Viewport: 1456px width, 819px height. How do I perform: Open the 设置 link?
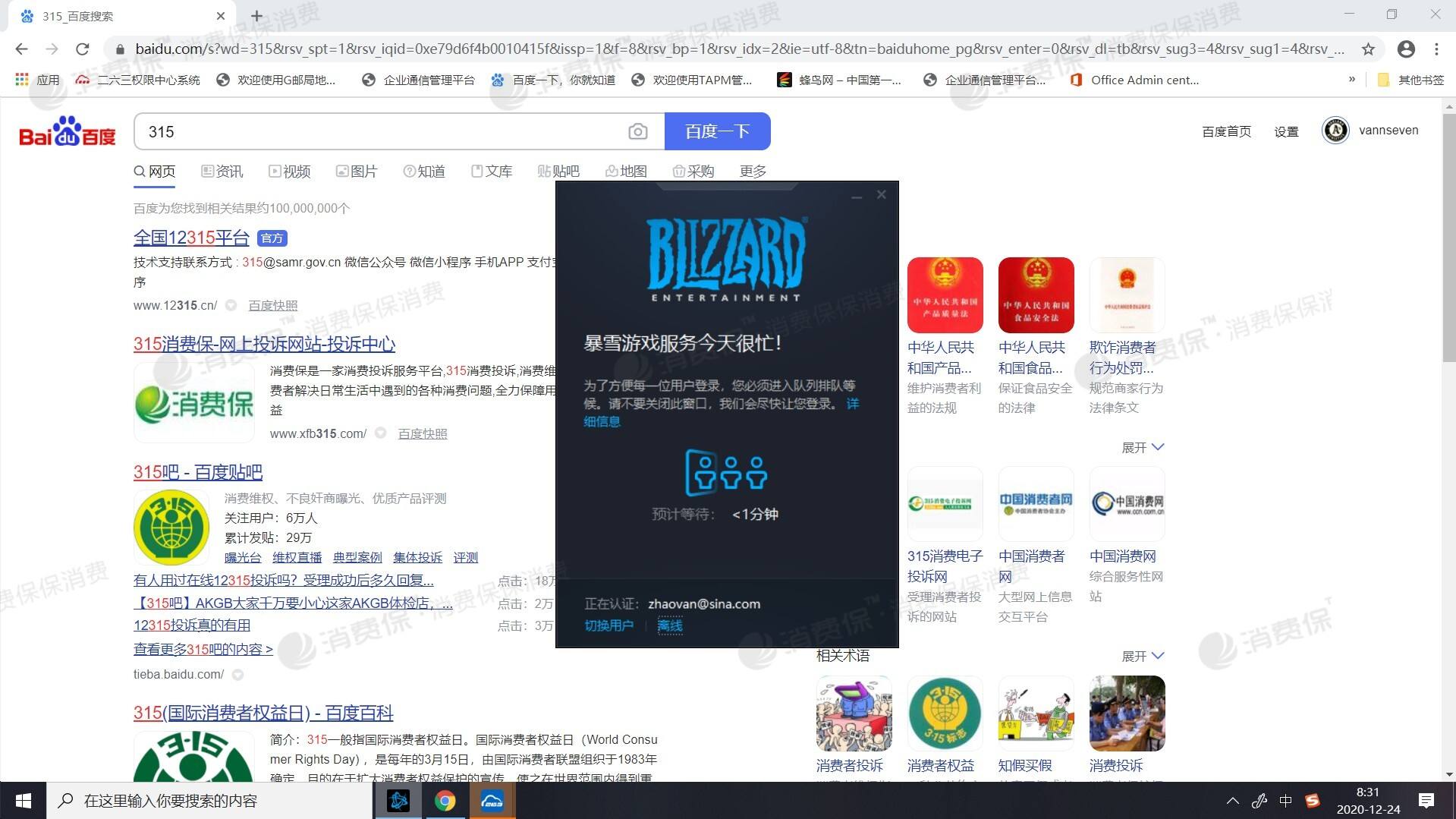[x=1286, y=131]
